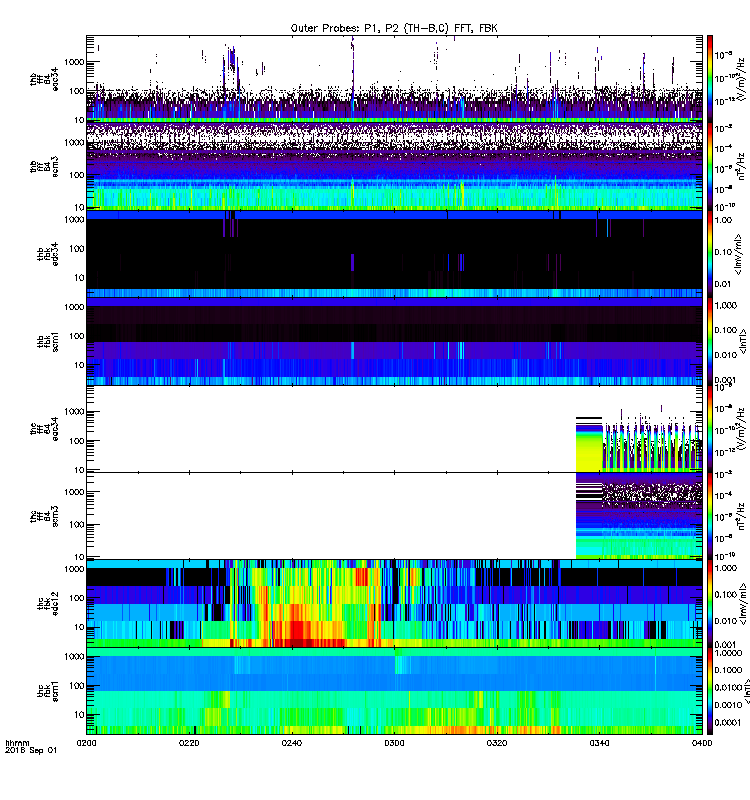Click the thc fbk scm1 filter bank panel

click(x=394, y=691)
